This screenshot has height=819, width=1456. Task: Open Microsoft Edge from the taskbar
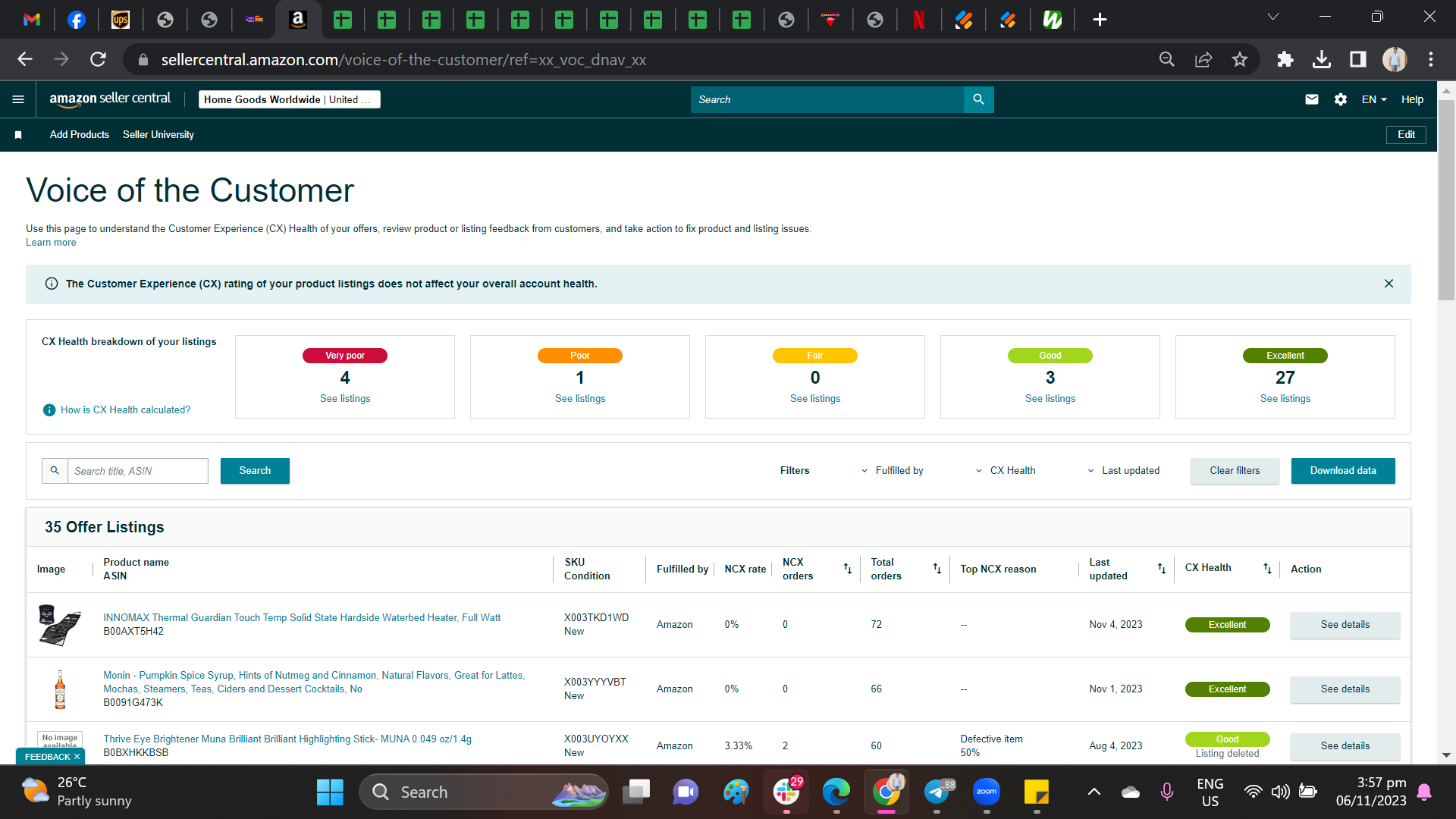pos(836,792)
